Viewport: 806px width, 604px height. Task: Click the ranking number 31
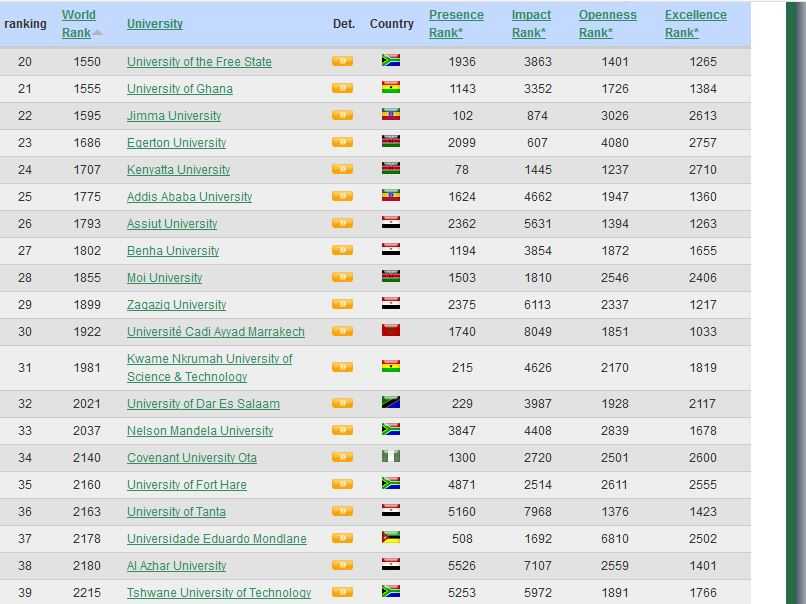point(25,368)
